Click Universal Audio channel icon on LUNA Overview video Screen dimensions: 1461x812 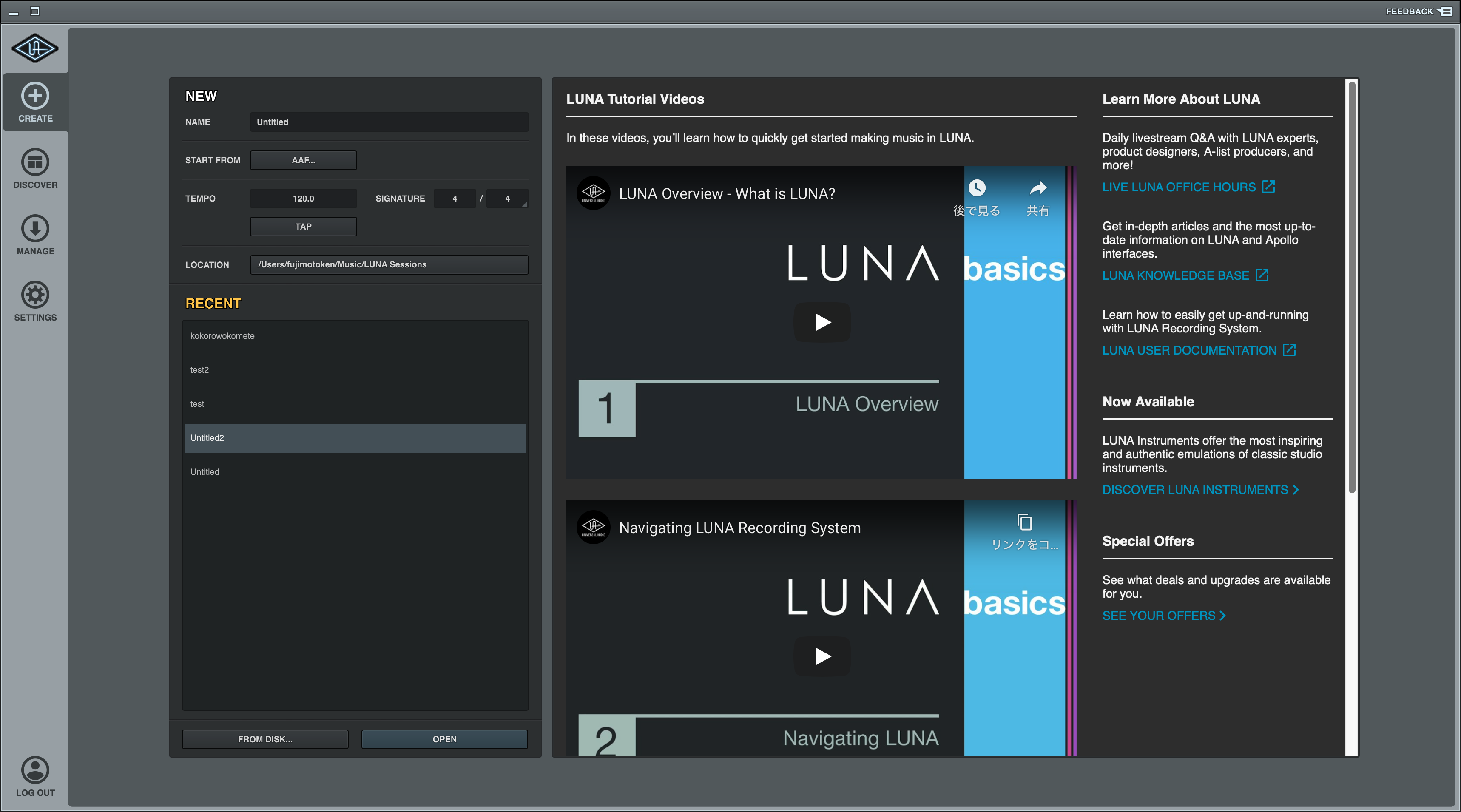coord(593,193)
